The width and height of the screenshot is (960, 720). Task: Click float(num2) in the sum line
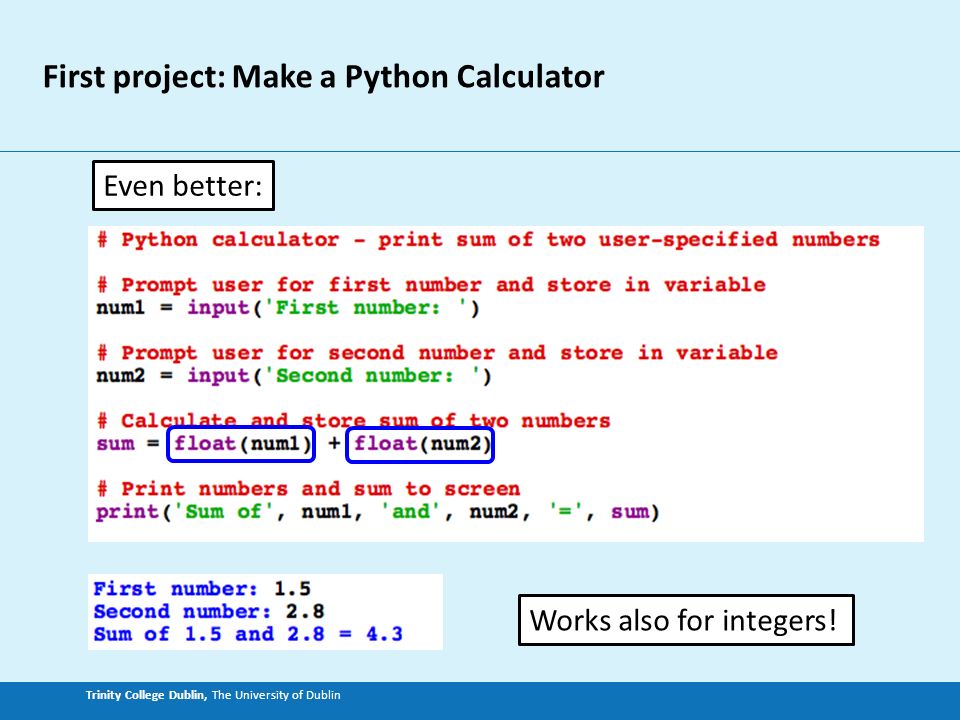[x=420, y=444]
